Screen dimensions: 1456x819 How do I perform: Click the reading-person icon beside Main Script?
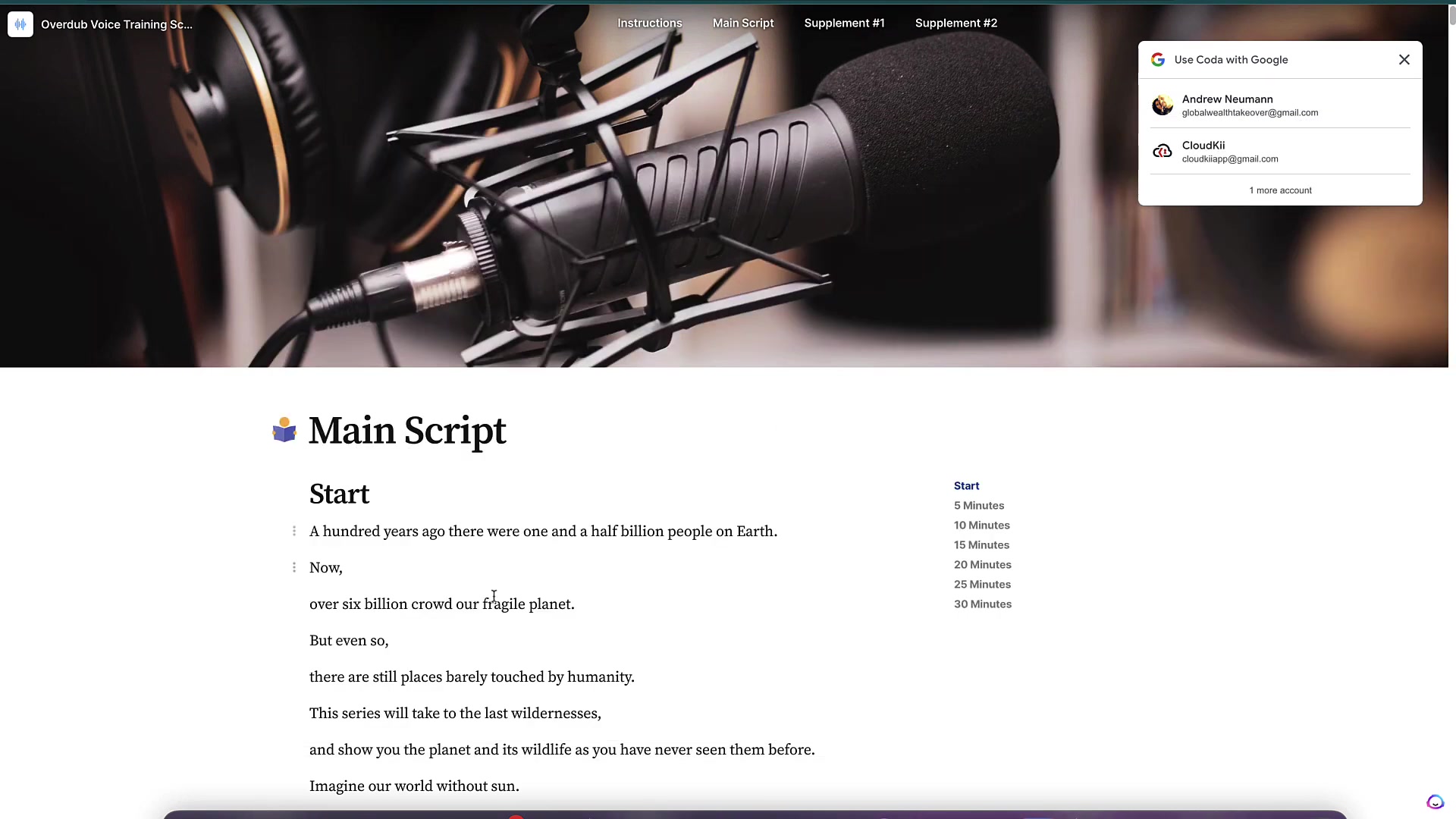pos(284,430)
